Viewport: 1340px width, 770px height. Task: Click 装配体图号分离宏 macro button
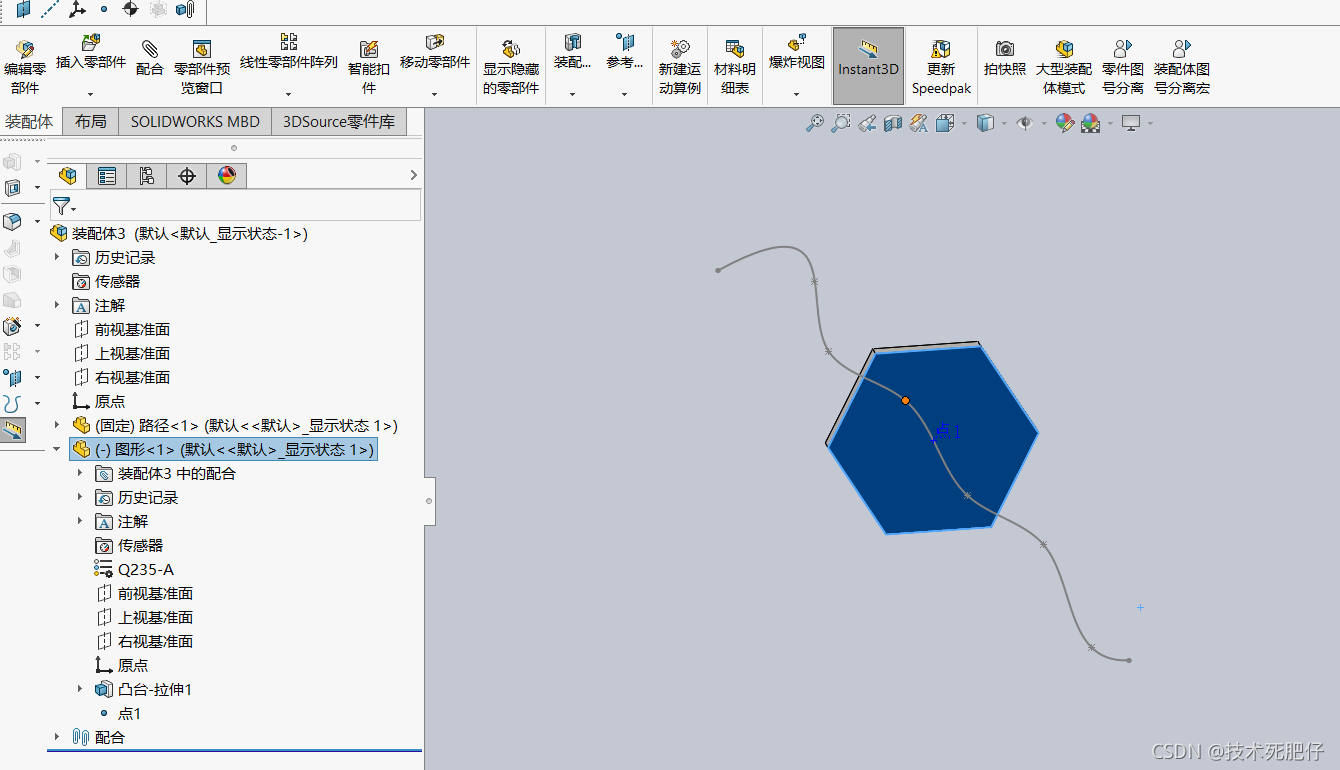[1182, 67]
